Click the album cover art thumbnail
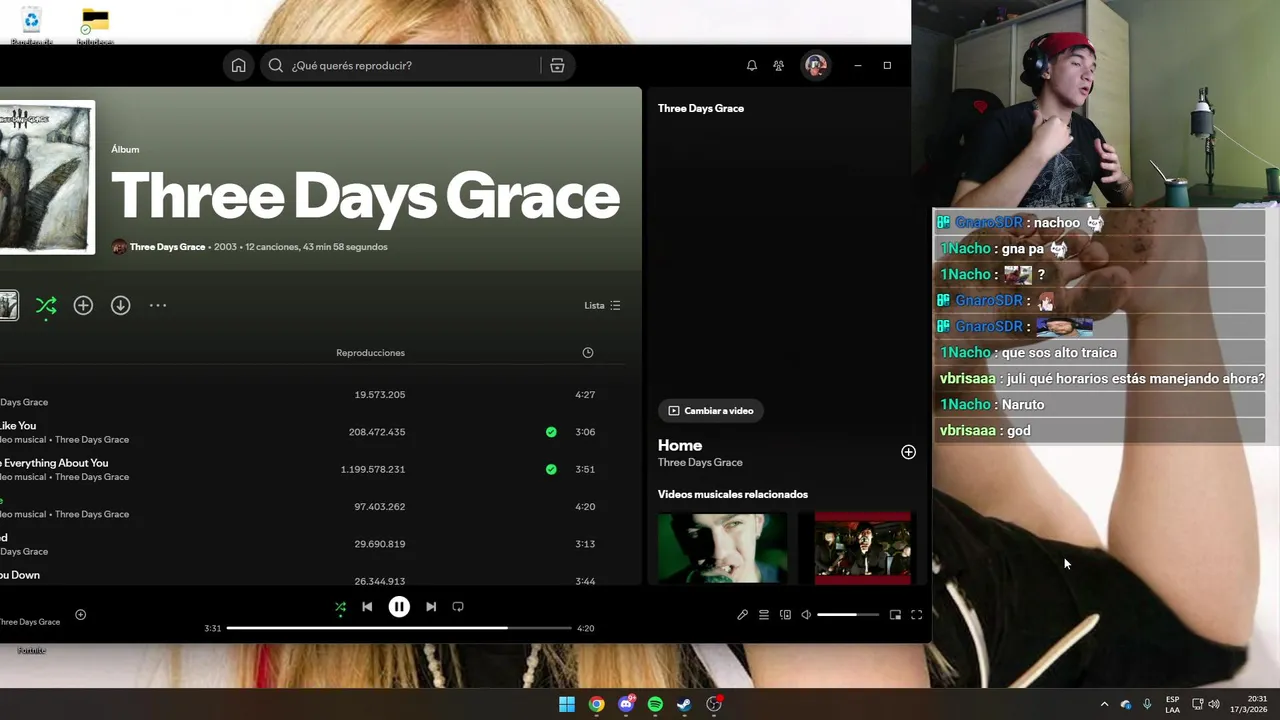 (x=46, y=177)
